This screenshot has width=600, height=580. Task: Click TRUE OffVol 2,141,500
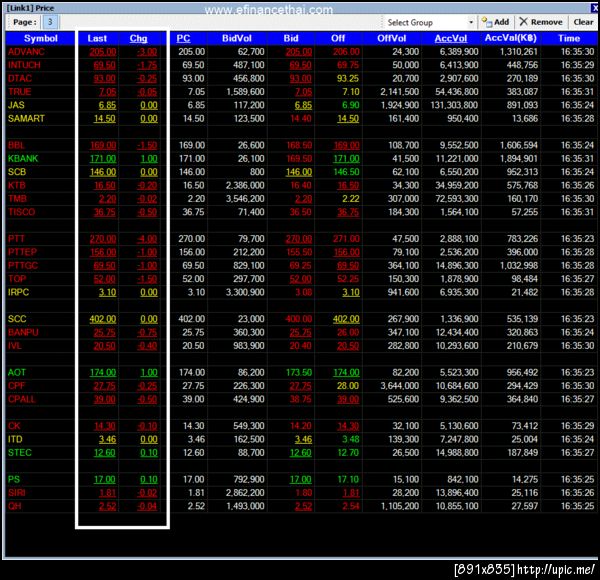click(x=399, y=92)
